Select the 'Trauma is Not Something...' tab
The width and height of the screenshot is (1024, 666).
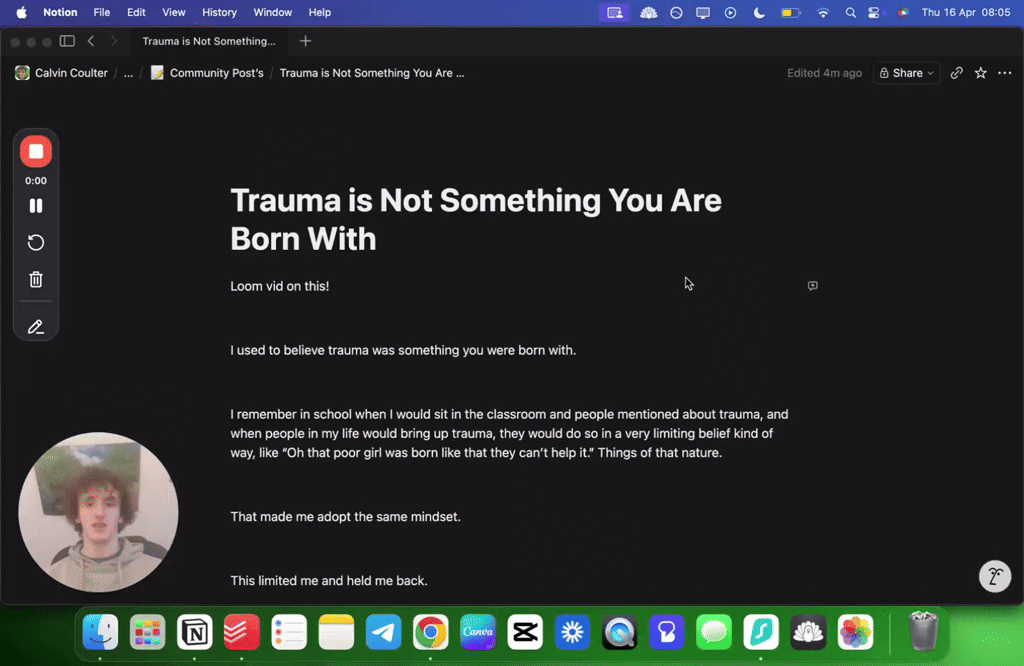coord(209,41)
